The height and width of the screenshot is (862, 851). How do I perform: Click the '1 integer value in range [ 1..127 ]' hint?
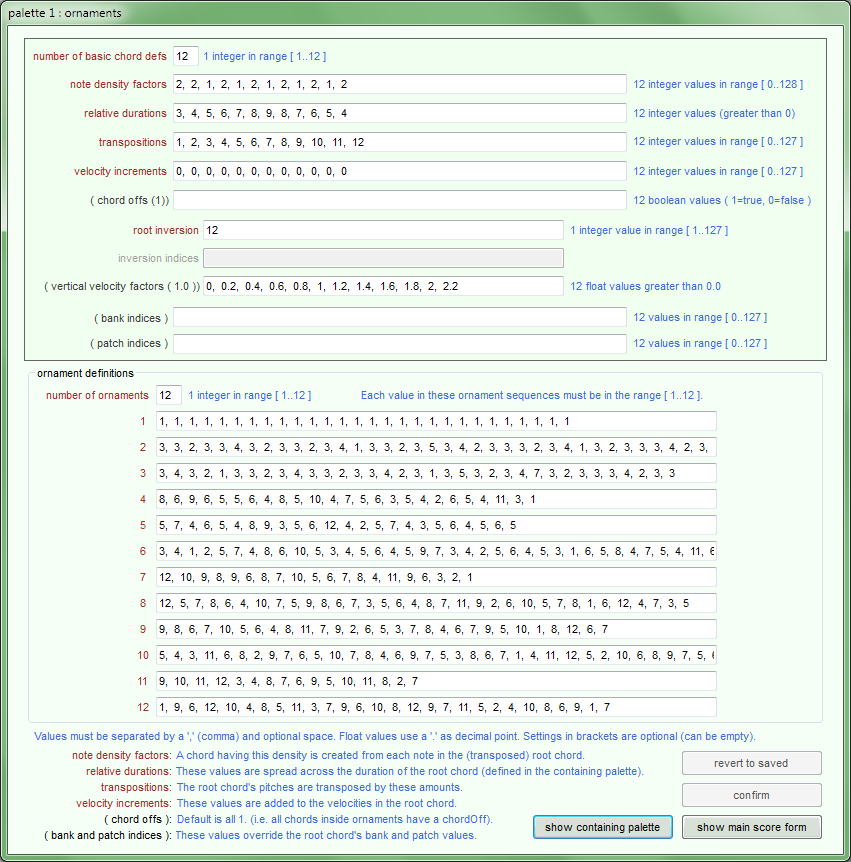[x=649, y=230]
